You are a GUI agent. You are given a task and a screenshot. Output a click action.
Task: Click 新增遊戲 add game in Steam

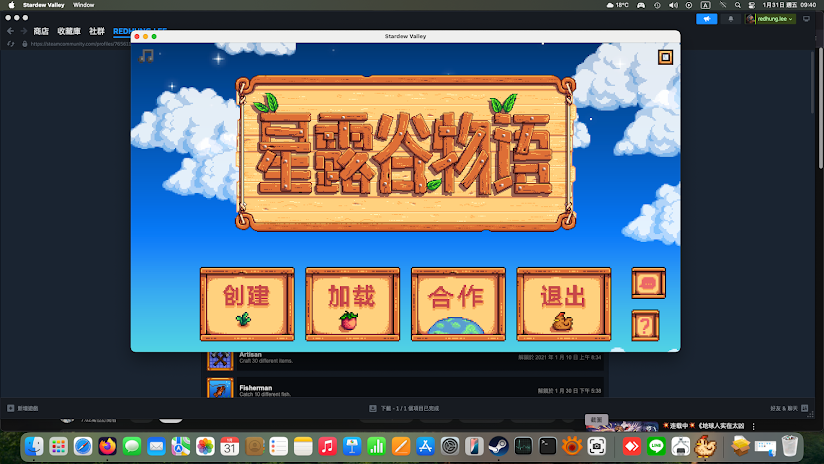click(23, 408)
